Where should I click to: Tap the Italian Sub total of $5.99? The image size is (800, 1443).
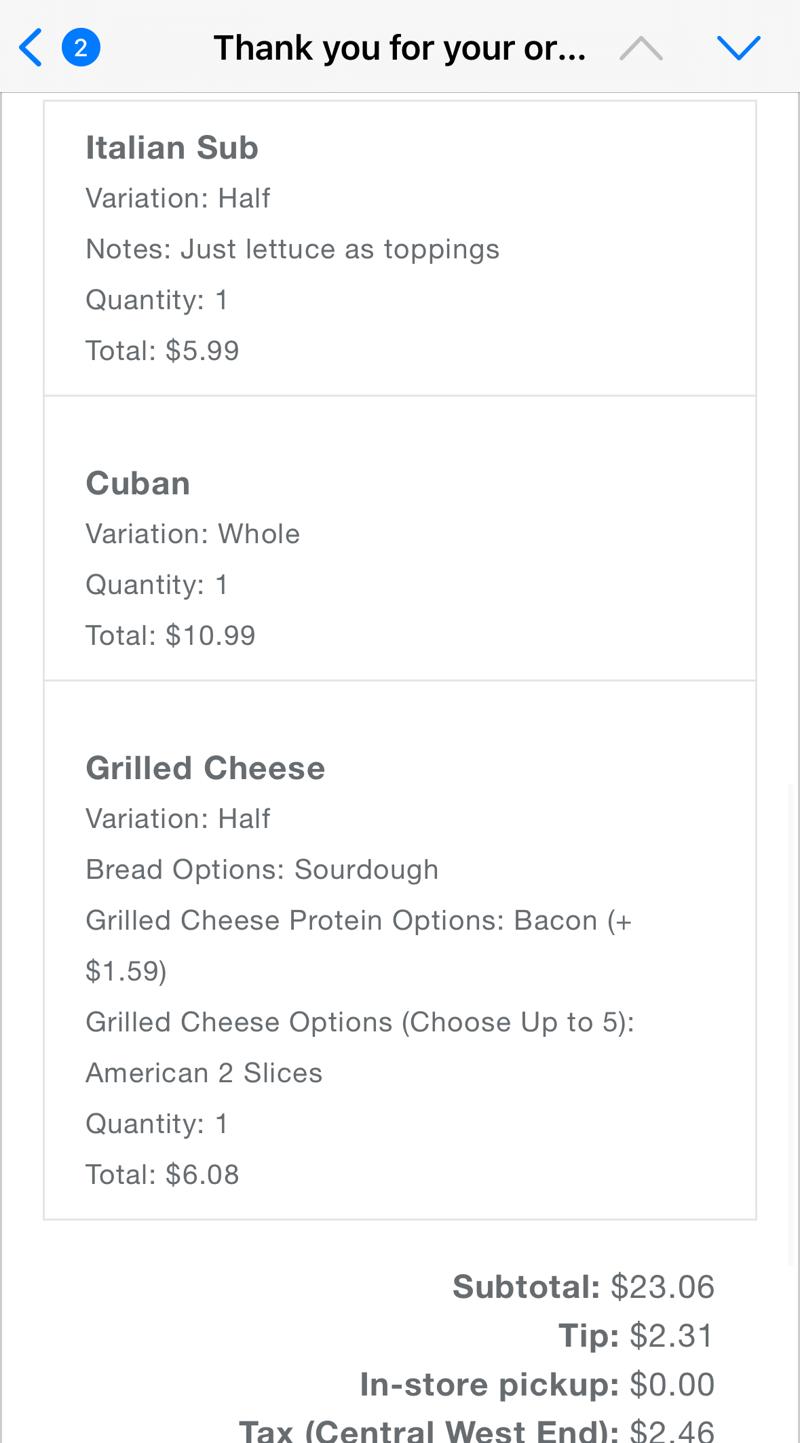(162, 351)
